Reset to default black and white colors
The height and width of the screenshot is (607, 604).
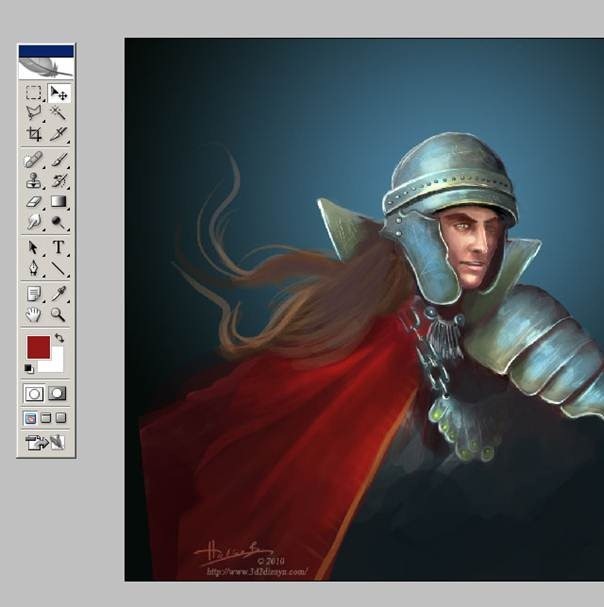[x=29, y=369]
